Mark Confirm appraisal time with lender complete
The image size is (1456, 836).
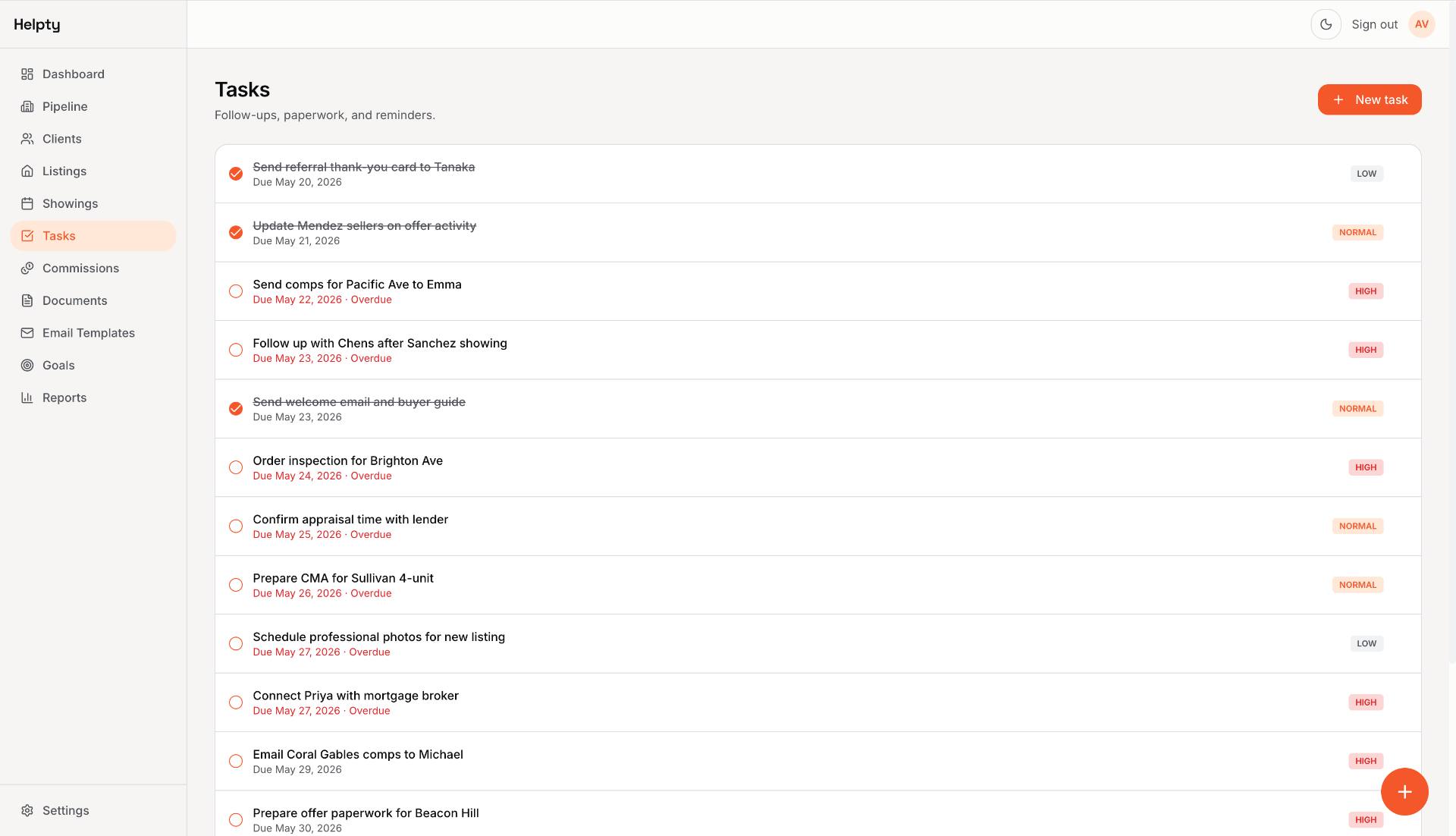point(236,526)
